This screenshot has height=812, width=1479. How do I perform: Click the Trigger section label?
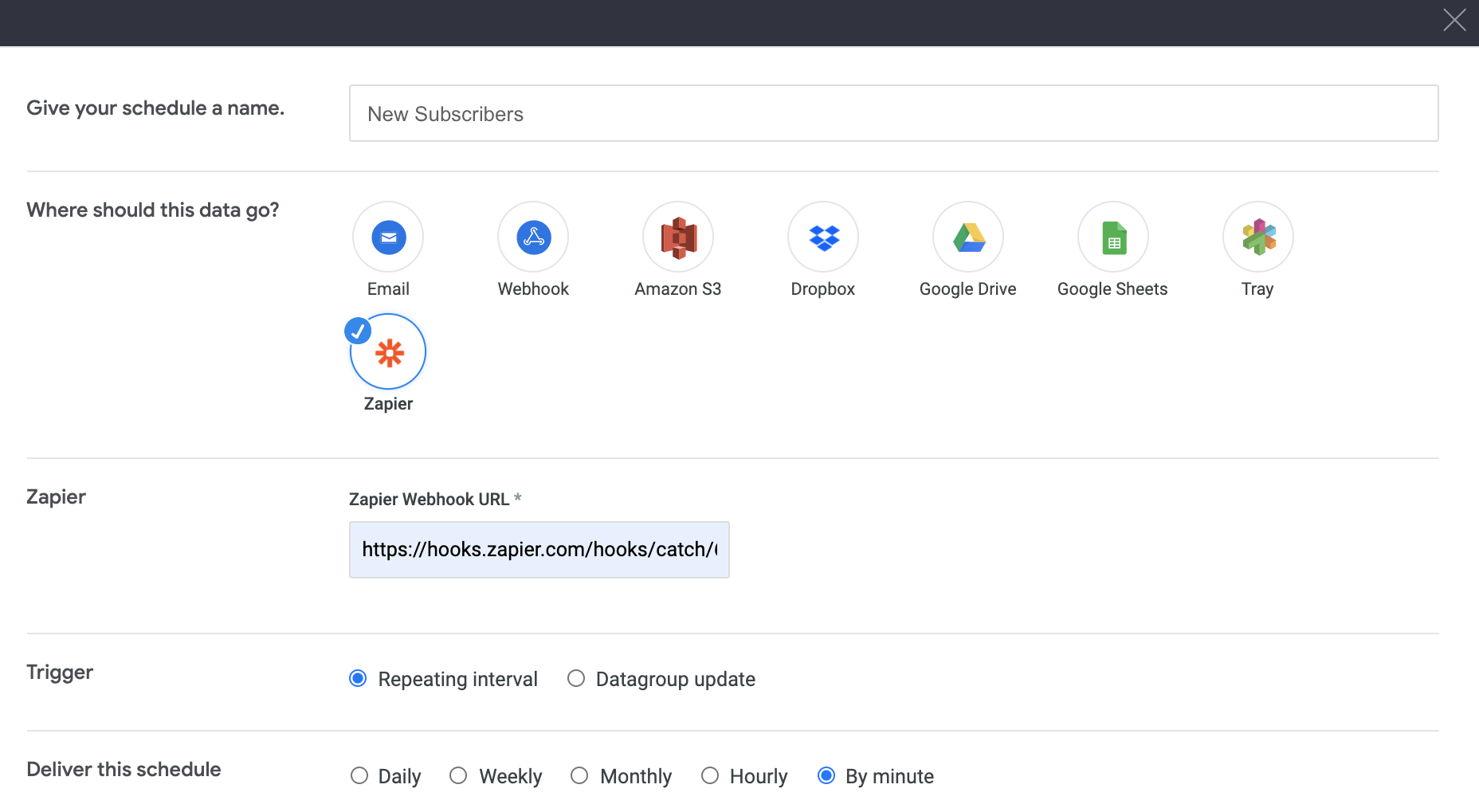[60, 673]
